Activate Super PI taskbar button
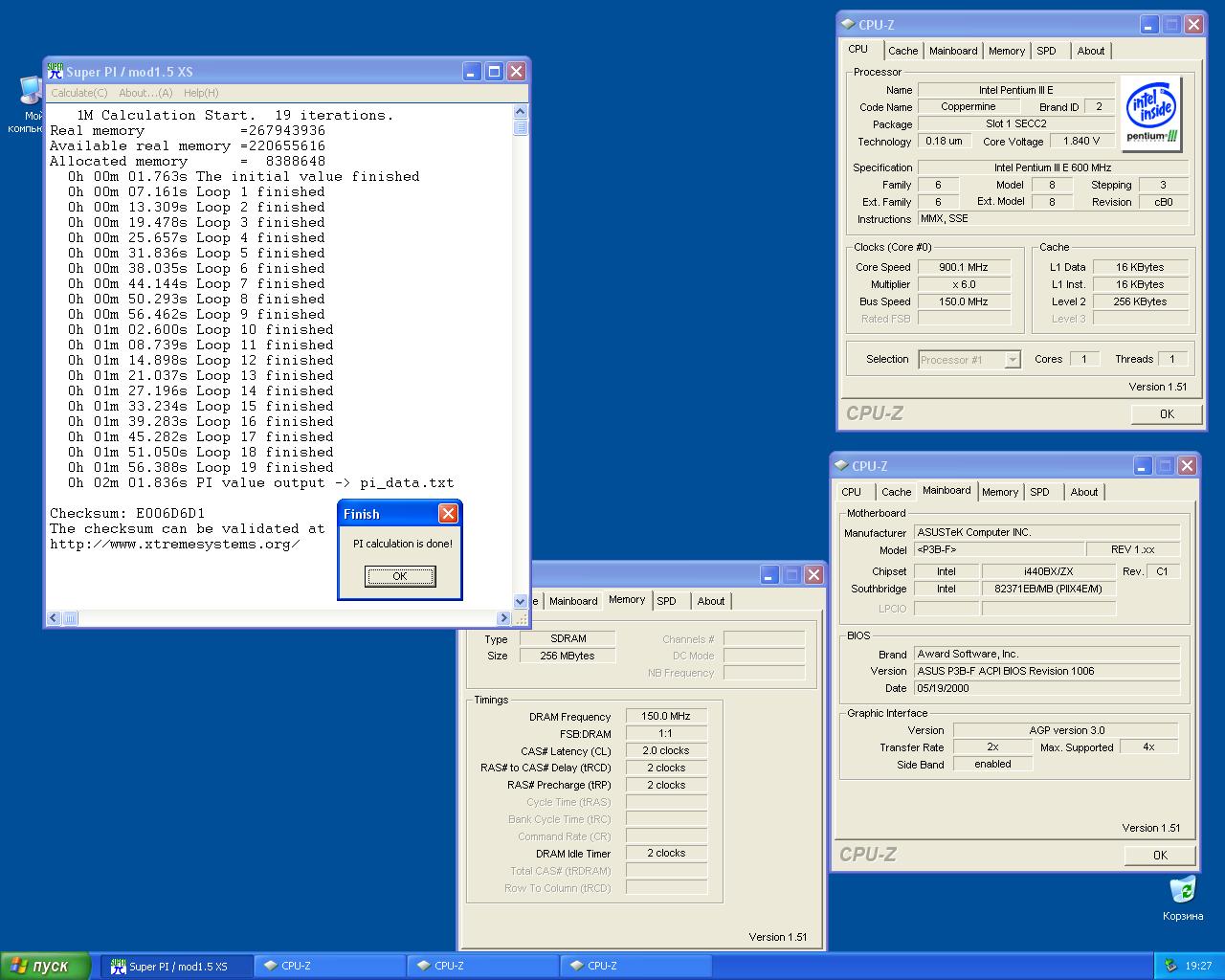This screenshot has width=1225, height=980. coord(178,966)
